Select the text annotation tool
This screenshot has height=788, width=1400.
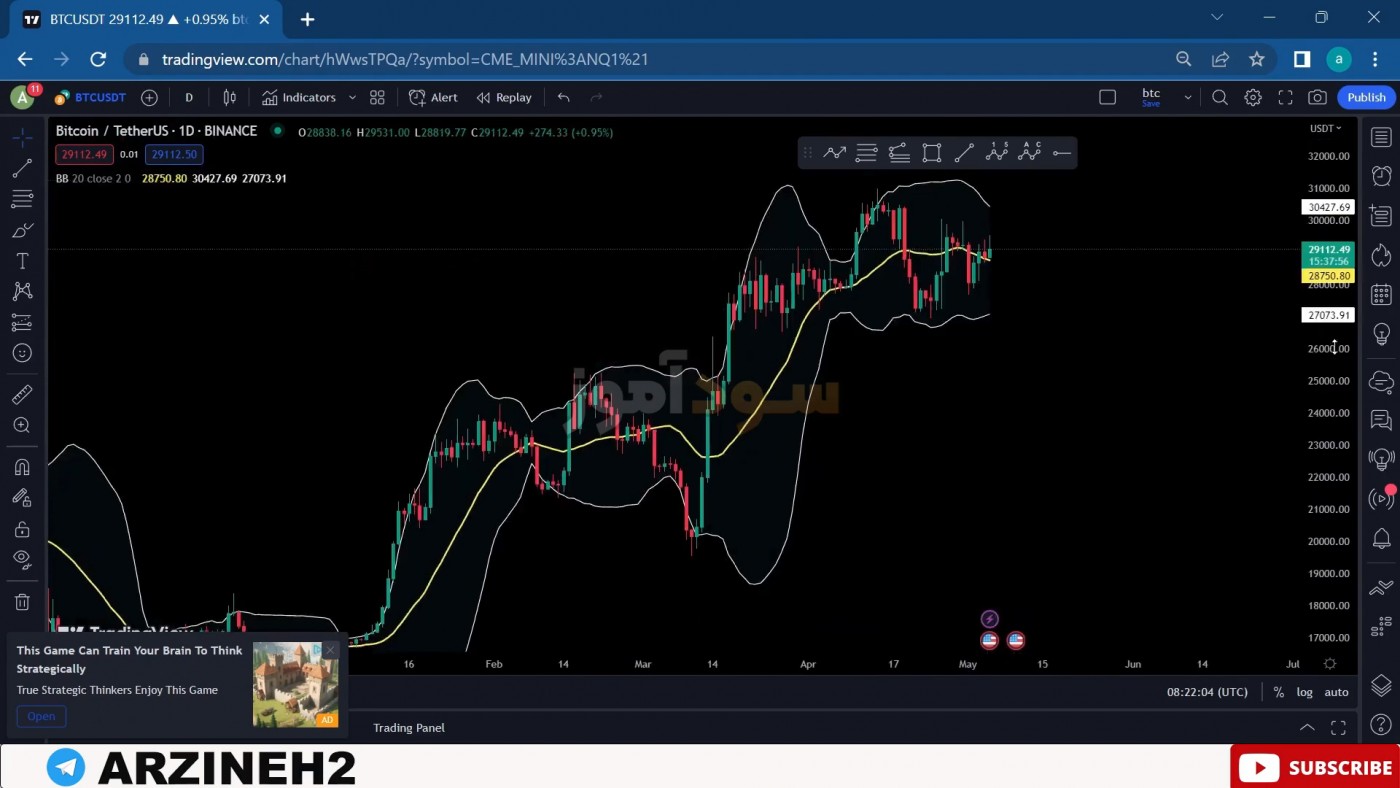pyautogui.click(x=22, y=261)
